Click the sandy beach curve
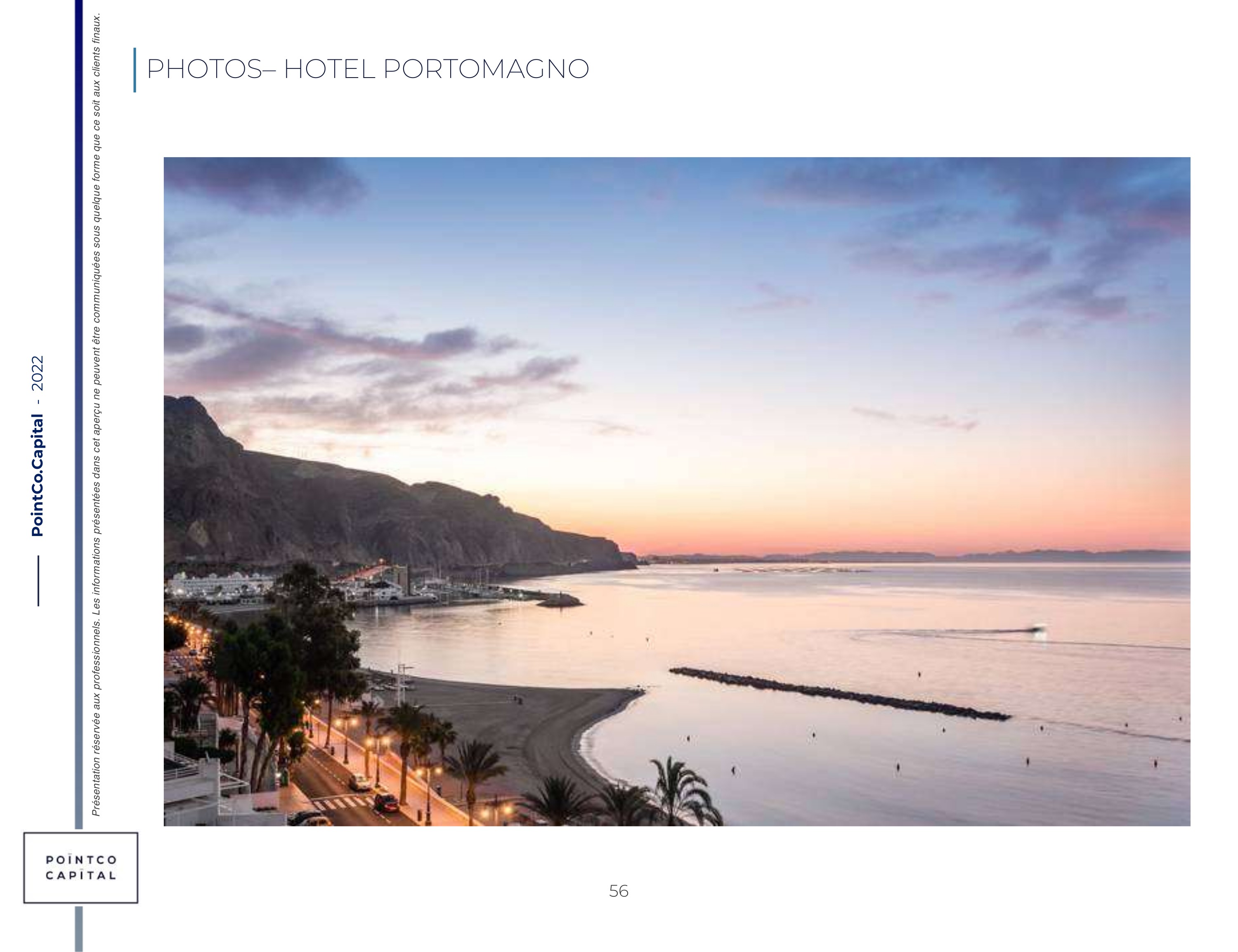The image size is (1238, 952). coord(527,731)
